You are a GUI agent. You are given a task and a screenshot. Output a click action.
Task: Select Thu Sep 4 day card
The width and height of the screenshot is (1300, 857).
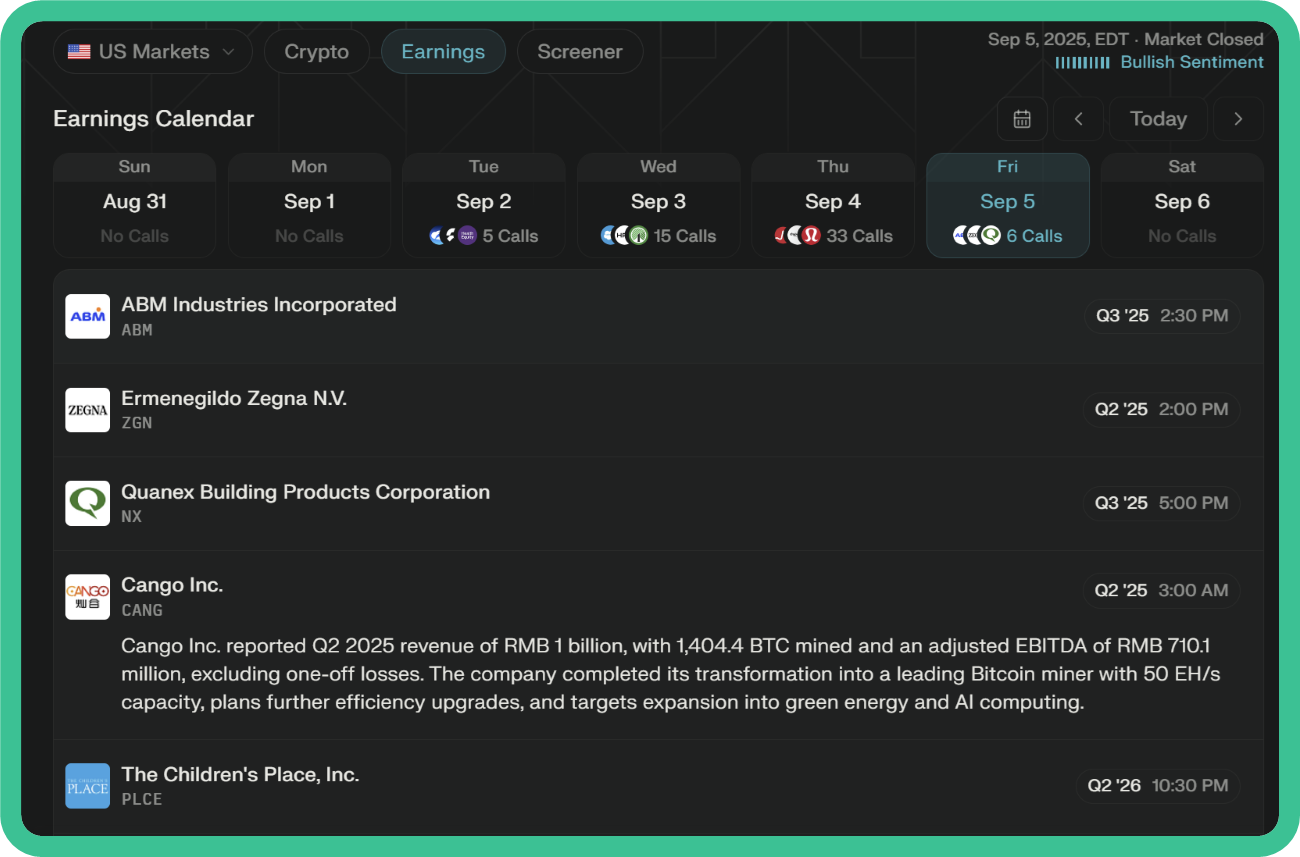833,205
